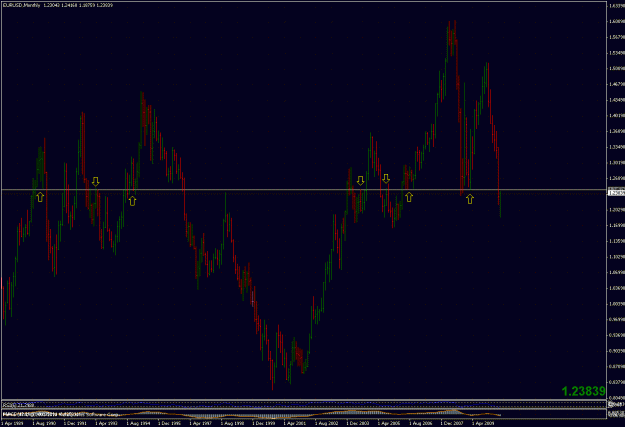The width and height of the screenshot is (625, 427).
Task: Click the '1 Aug 2006' date on the time axis
Action: [x=421, y=423]
